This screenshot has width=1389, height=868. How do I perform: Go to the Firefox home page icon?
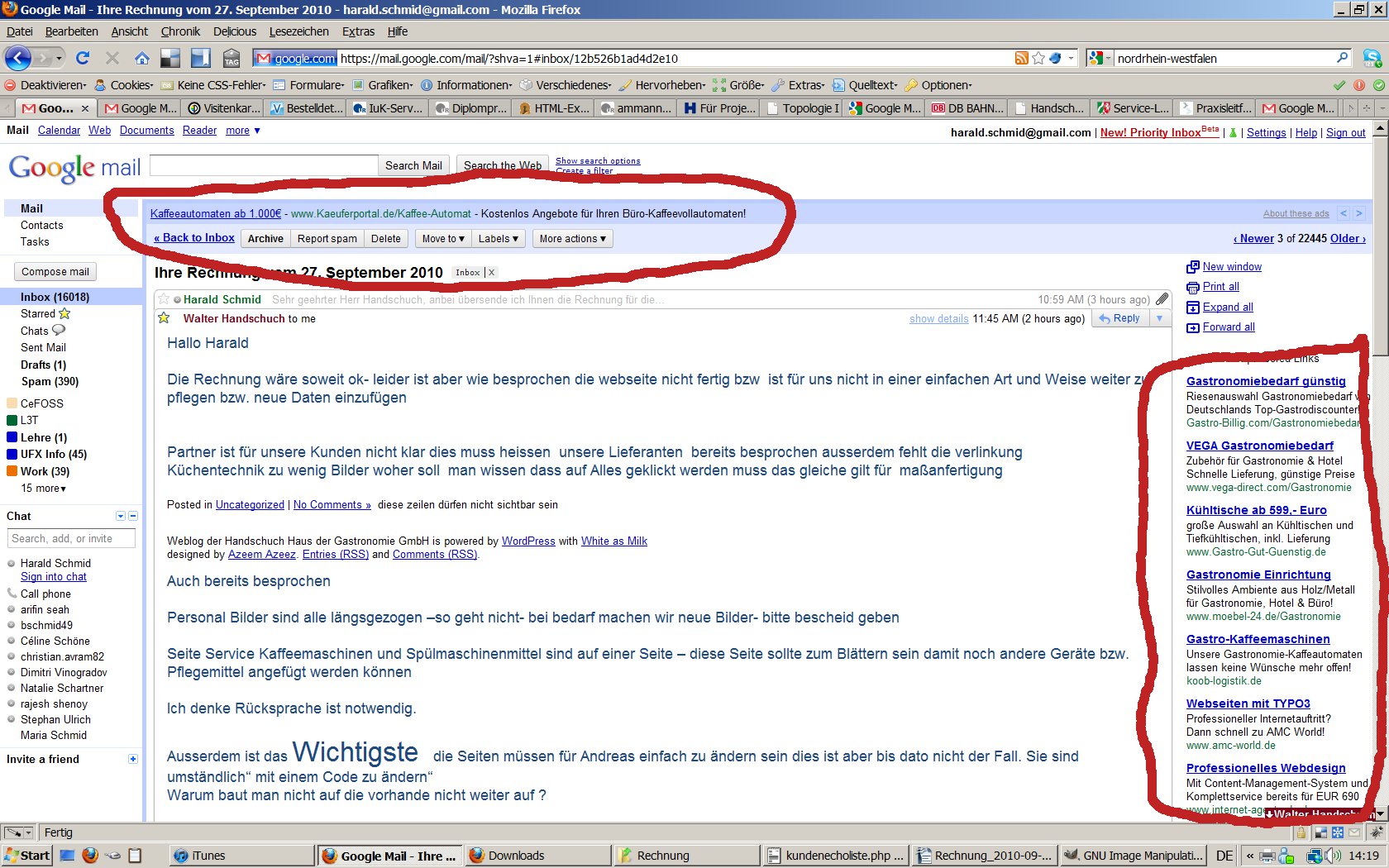[x=142, y=58]
